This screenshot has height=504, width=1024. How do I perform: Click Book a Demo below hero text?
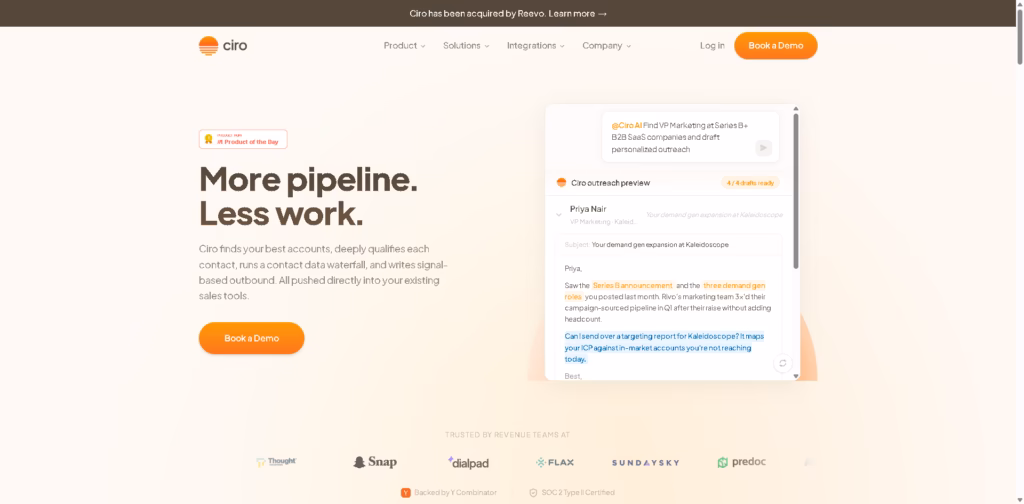pos(251,338)
